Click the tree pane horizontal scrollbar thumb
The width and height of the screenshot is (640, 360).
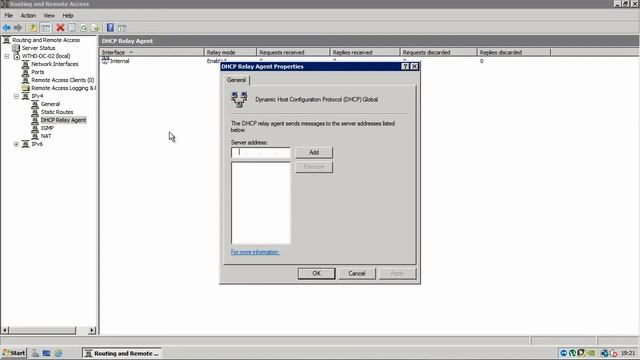click(x=42, y=330)
